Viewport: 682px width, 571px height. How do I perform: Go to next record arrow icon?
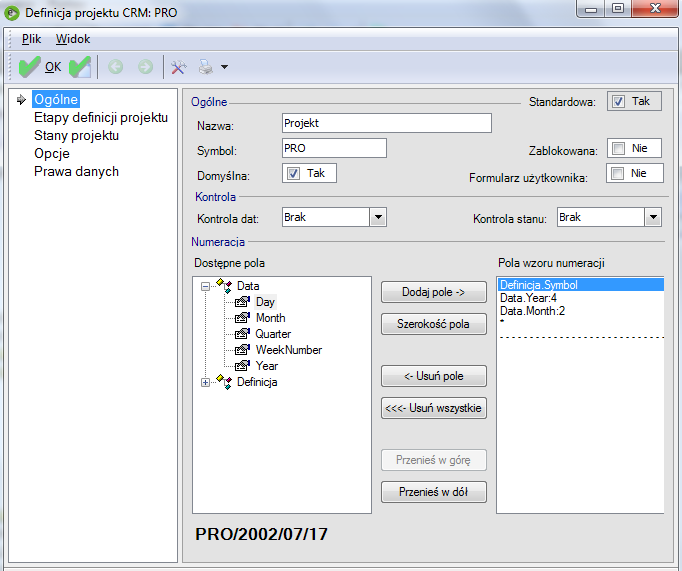click(x=145, y=67)
